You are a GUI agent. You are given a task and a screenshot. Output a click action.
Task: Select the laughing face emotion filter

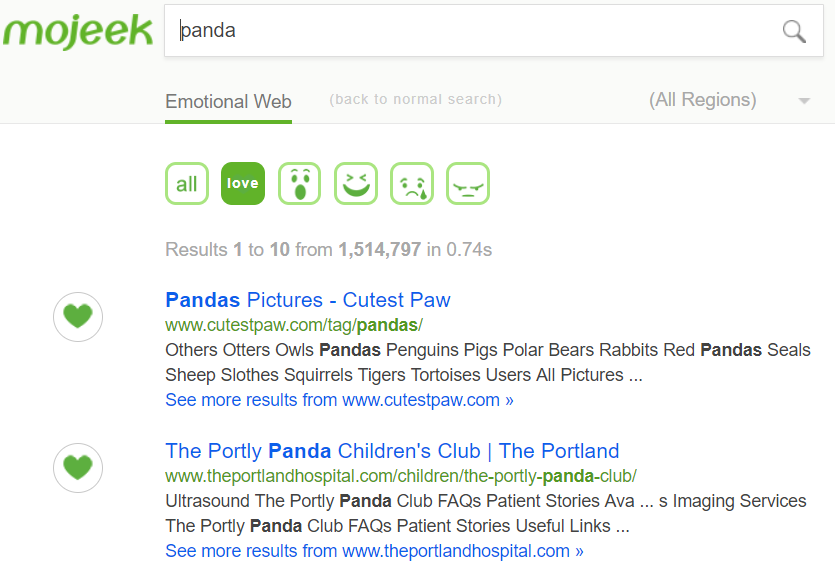point(355,183)
